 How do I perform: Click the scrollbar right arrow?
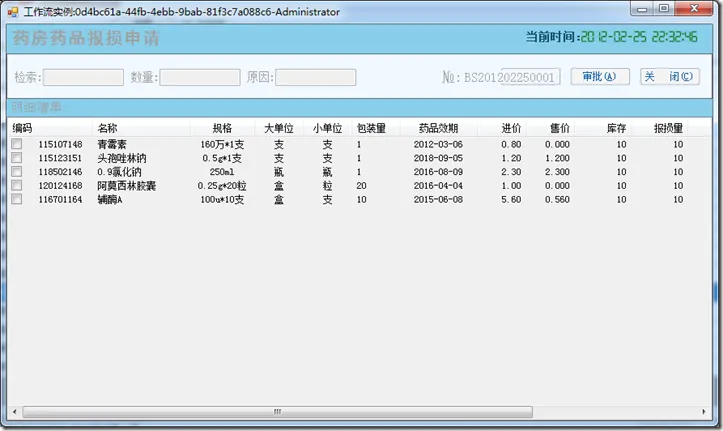click(704, 412)
